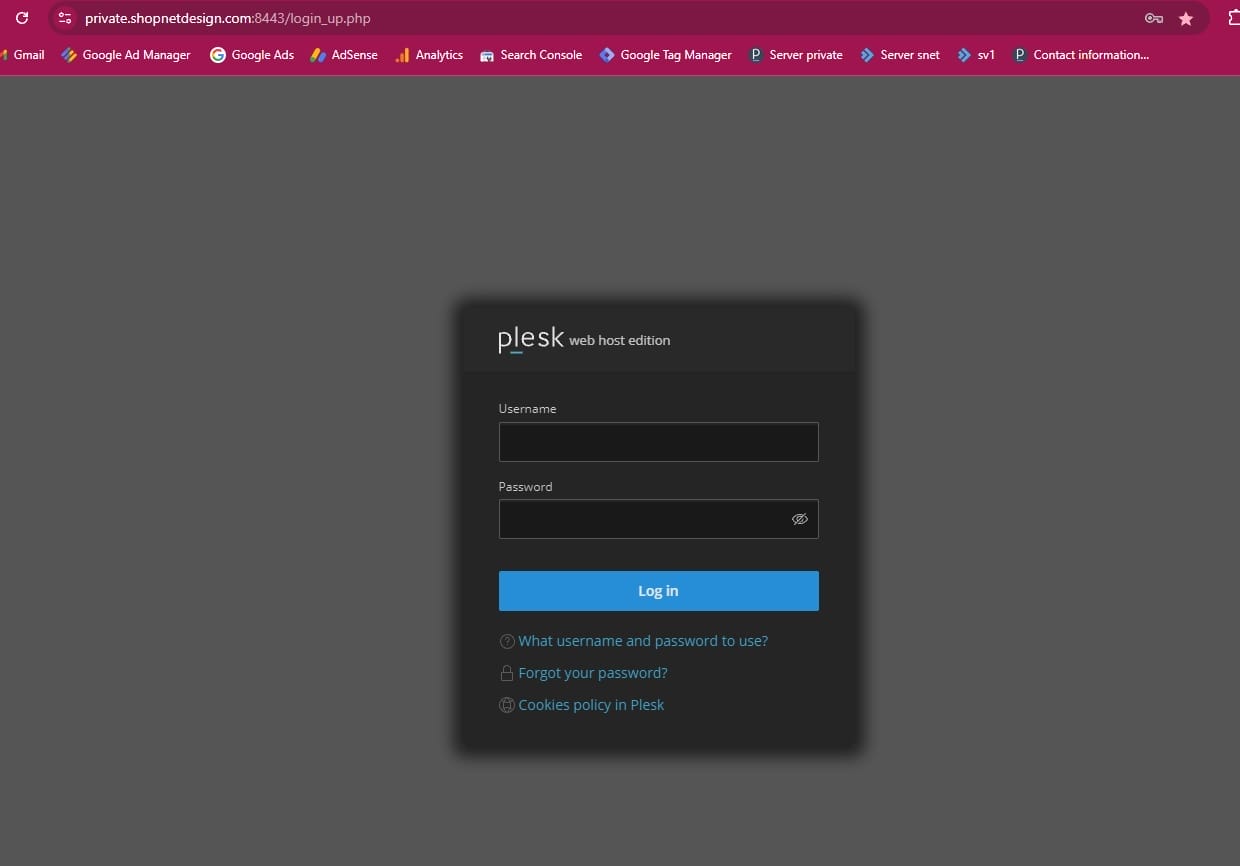Click the question mark help icon

coord(507,641)
